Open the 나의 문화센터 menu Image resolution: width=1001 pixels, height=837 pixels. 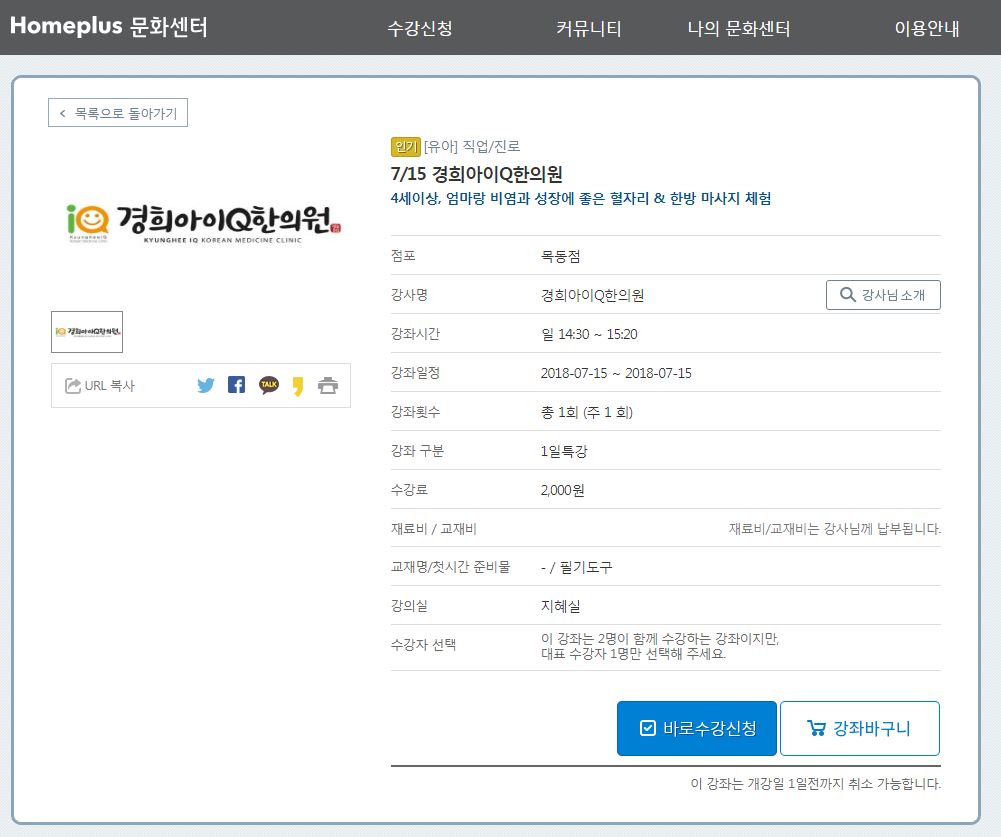(739, 28)
